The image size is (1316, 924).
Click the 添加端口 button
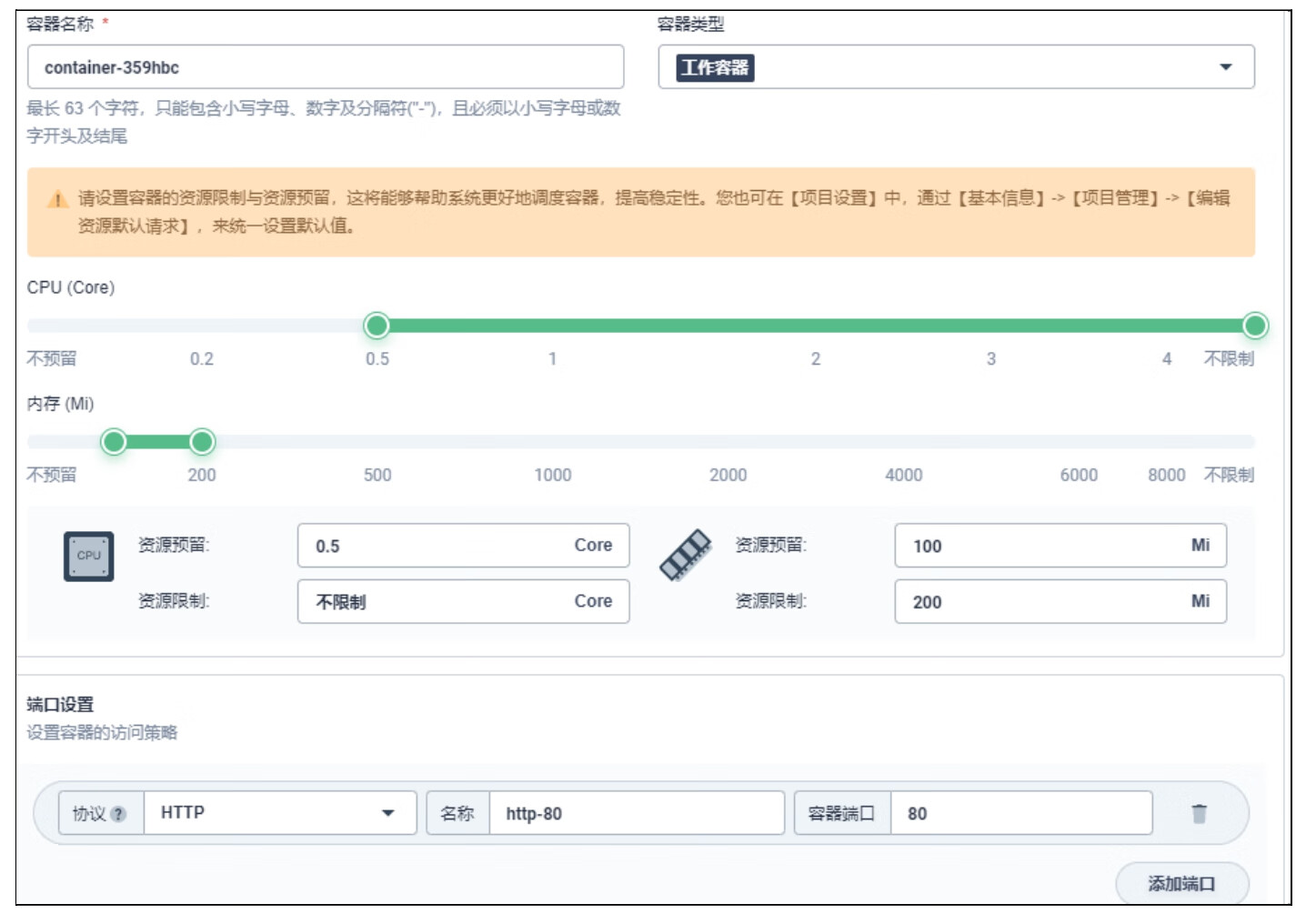click(x=1180, y=883)
